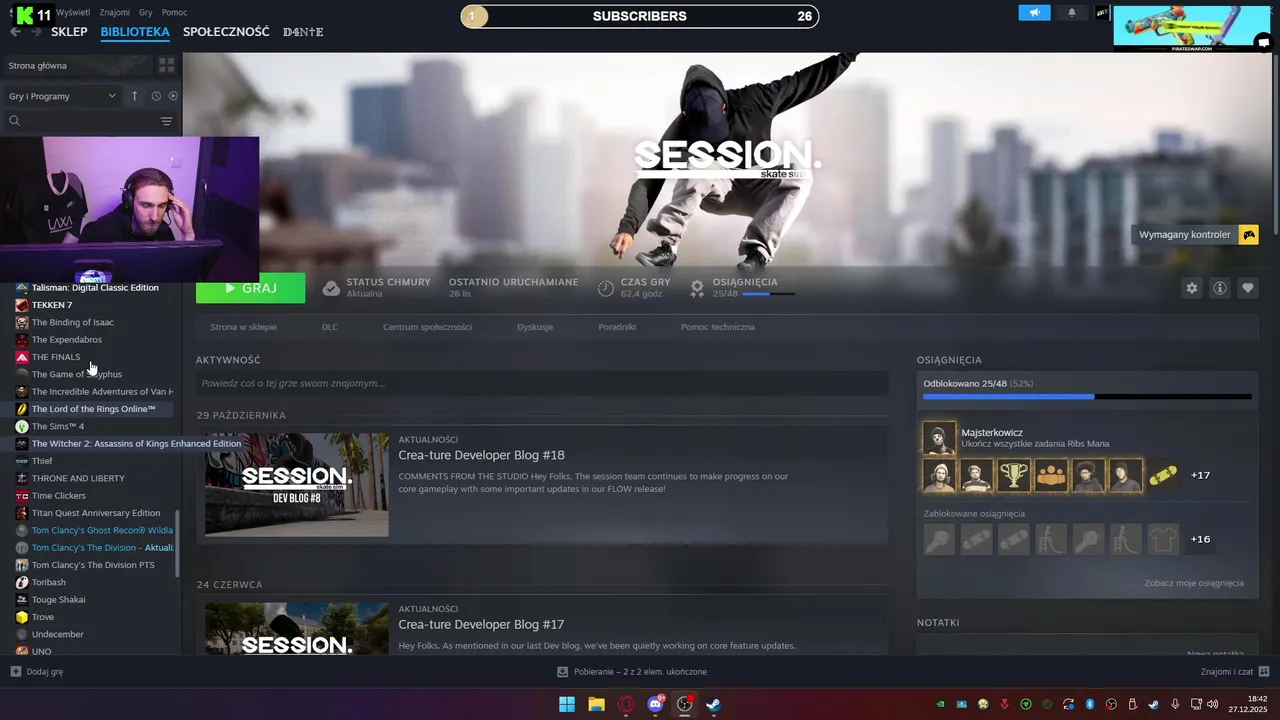Click the achievements progress bar
This screenshot has width=1280, height=720.
click(1087, 397)
